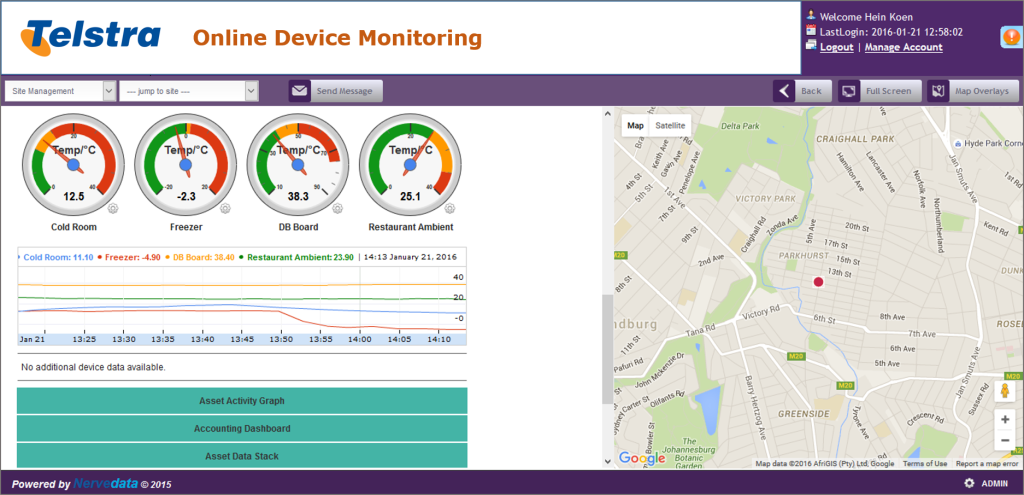This screenshot has height=495, width=1024.
Task: Click the Cold Room temperature gauge
Action: coord(73,165)
